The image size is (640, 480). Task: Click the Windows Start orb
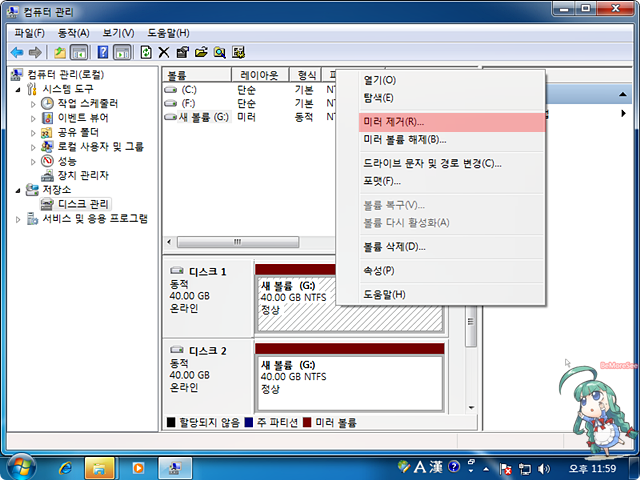(x=21, y=466)
